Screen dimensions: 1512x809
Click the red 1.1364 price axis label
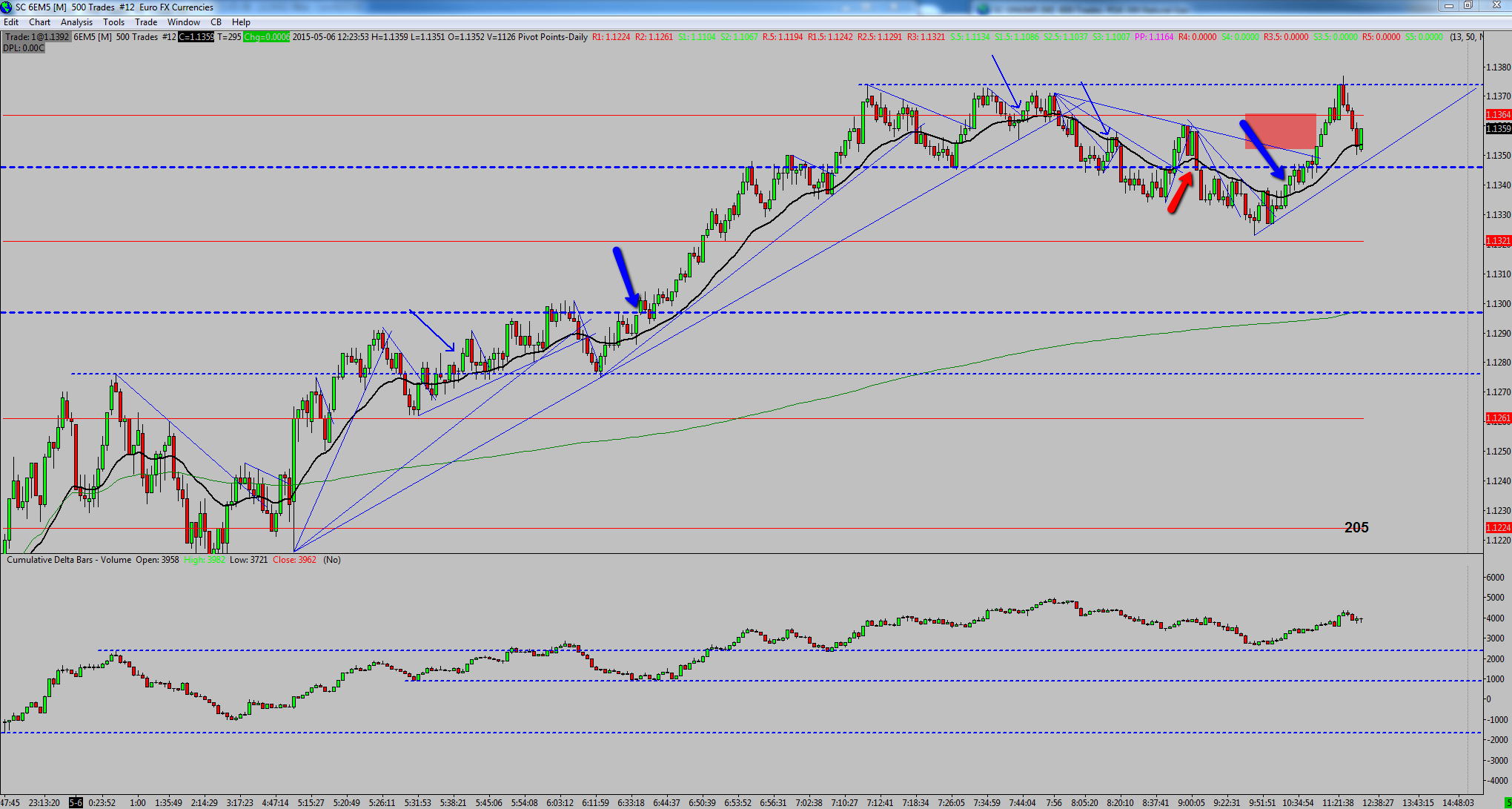pos(1499,115)
